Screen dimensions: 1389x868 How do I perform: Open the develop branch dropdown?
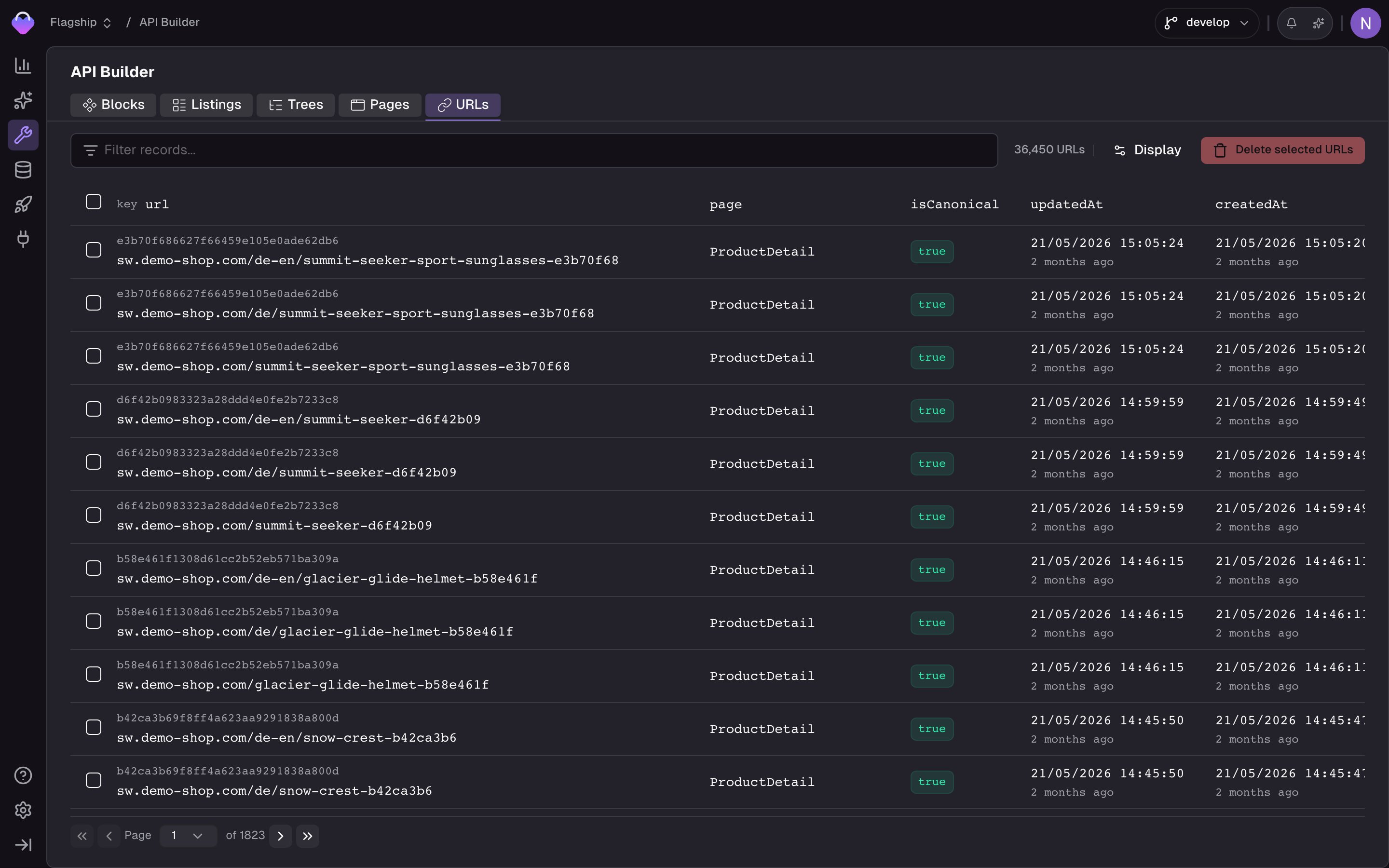(x=1207, y=23)
